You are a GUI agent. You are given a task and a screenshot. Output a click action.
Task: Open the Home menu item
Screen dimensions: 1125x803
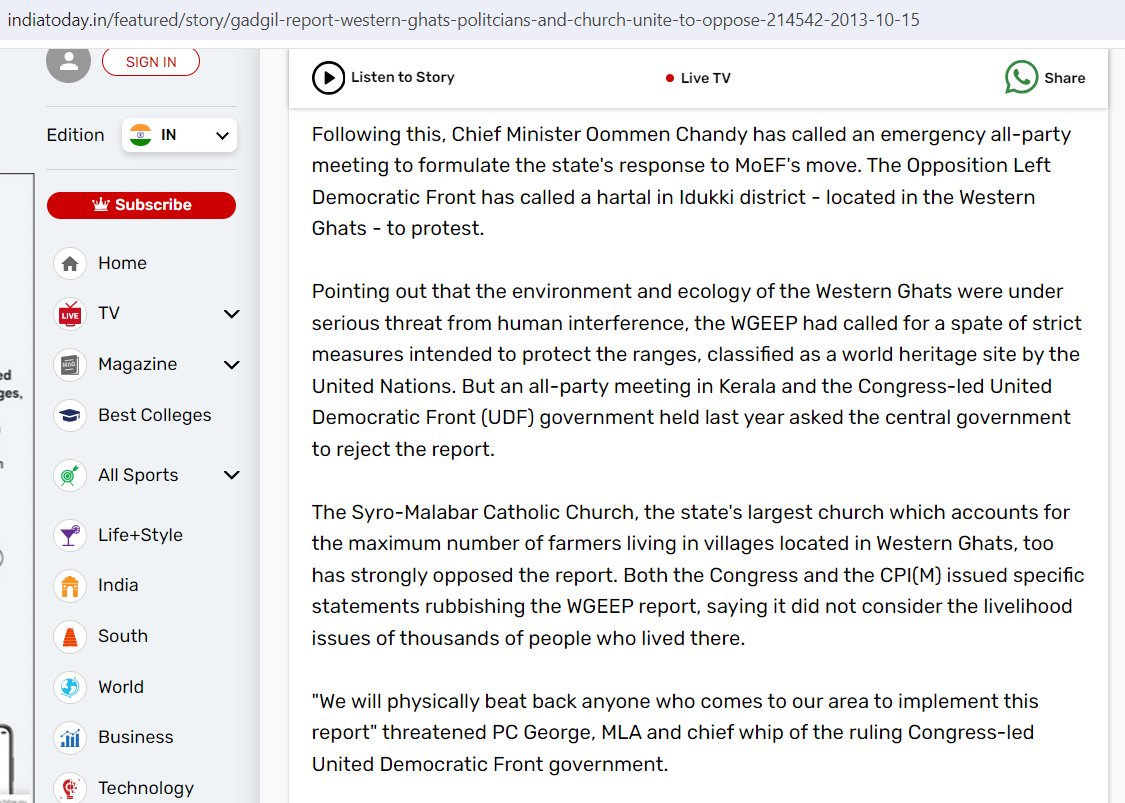point(122,263)
